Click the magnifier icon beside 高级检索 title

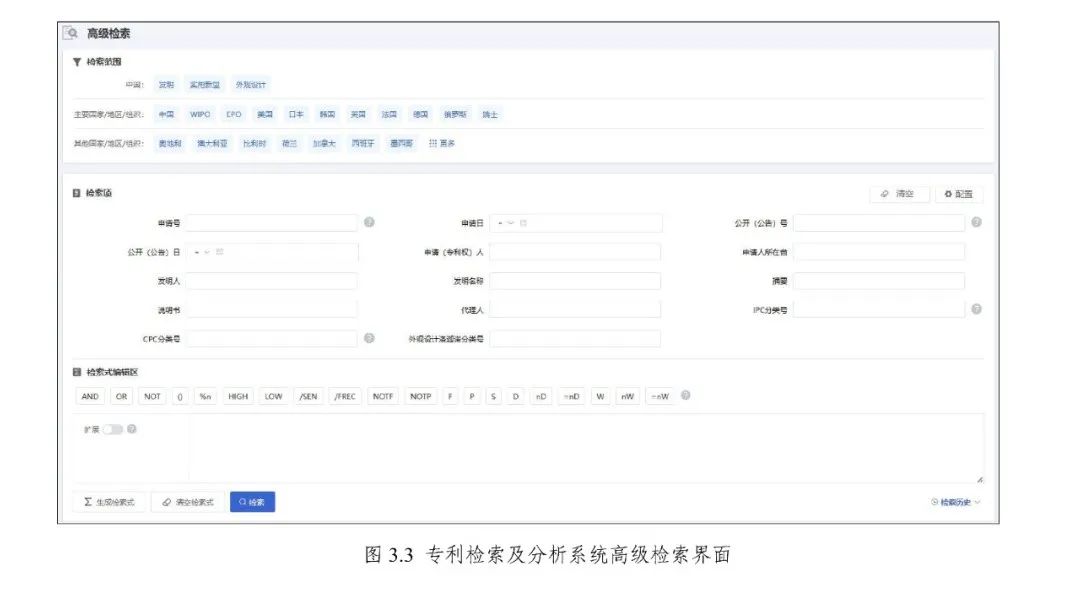click(72, 33)
